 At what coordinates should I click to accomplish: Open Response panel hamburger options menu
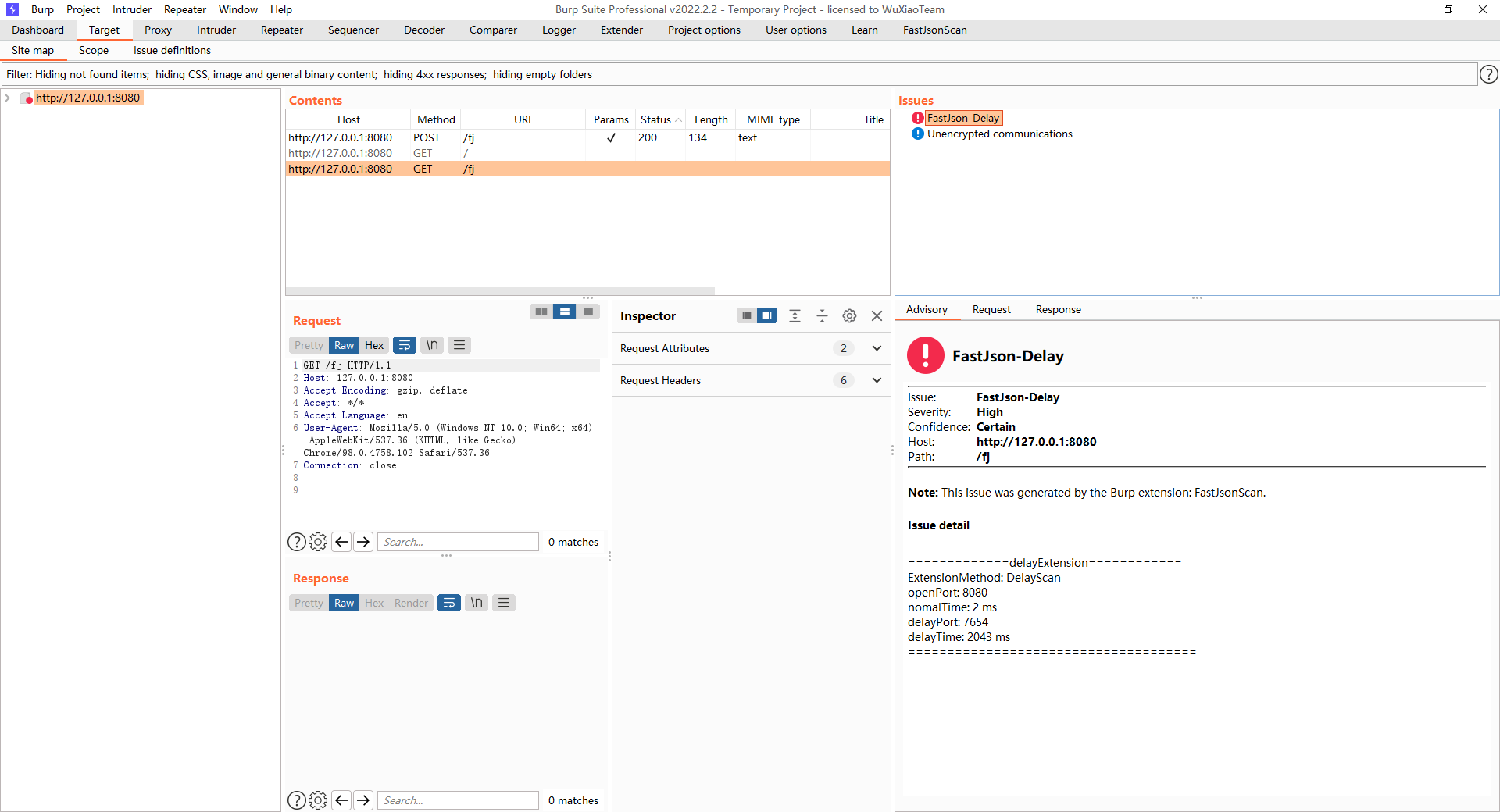504,603
